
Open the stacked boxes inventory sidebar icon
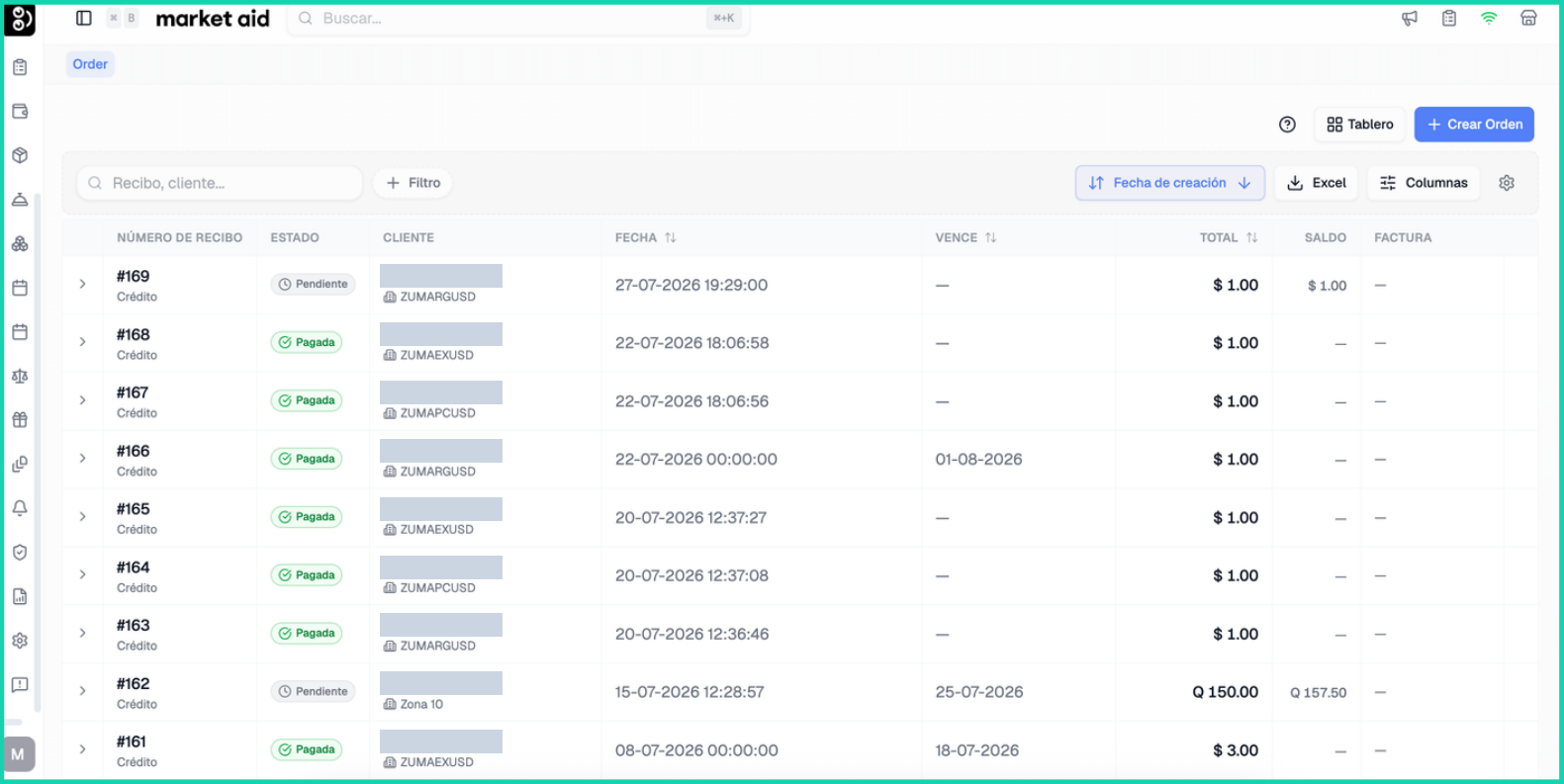coord(20,243)
